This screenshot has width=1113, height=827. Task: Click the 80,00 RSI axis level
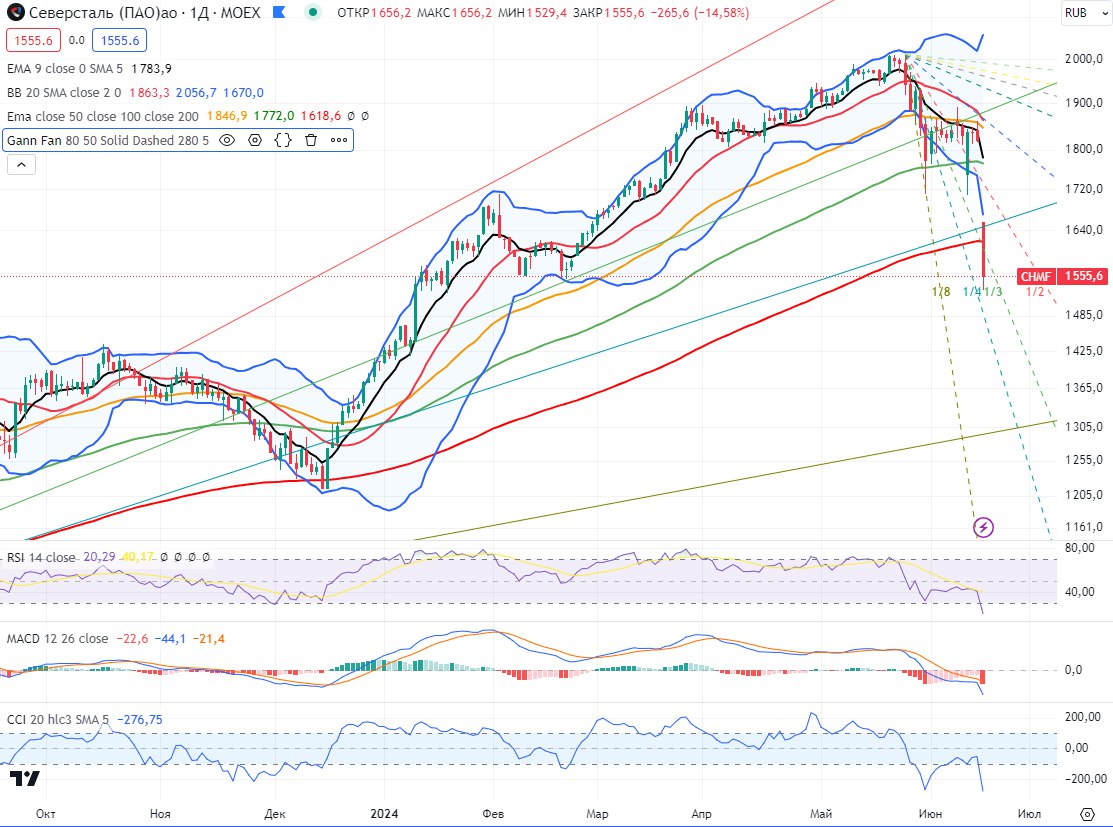coord(1080,547)
